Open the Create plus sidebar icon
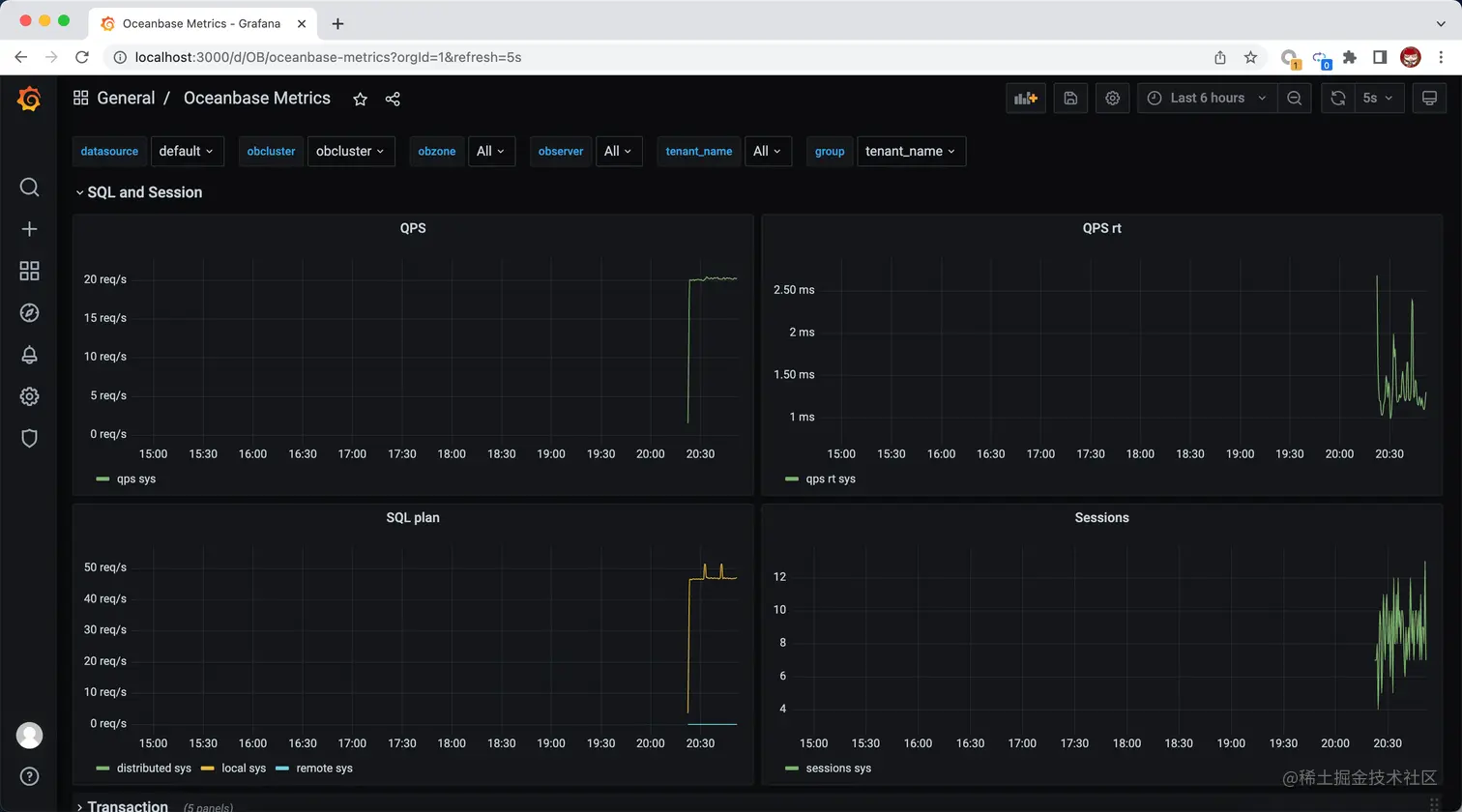 [29, 229]
